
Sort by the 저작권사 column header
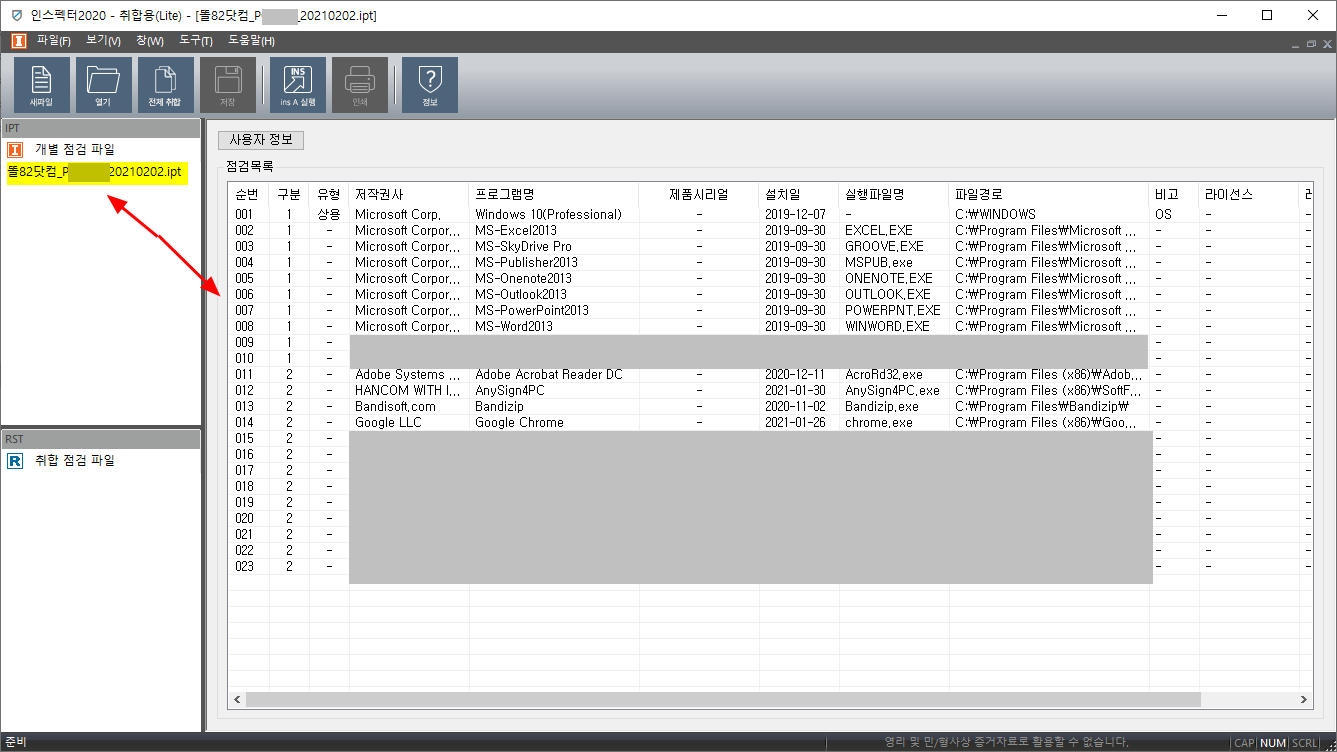(409, 194)
